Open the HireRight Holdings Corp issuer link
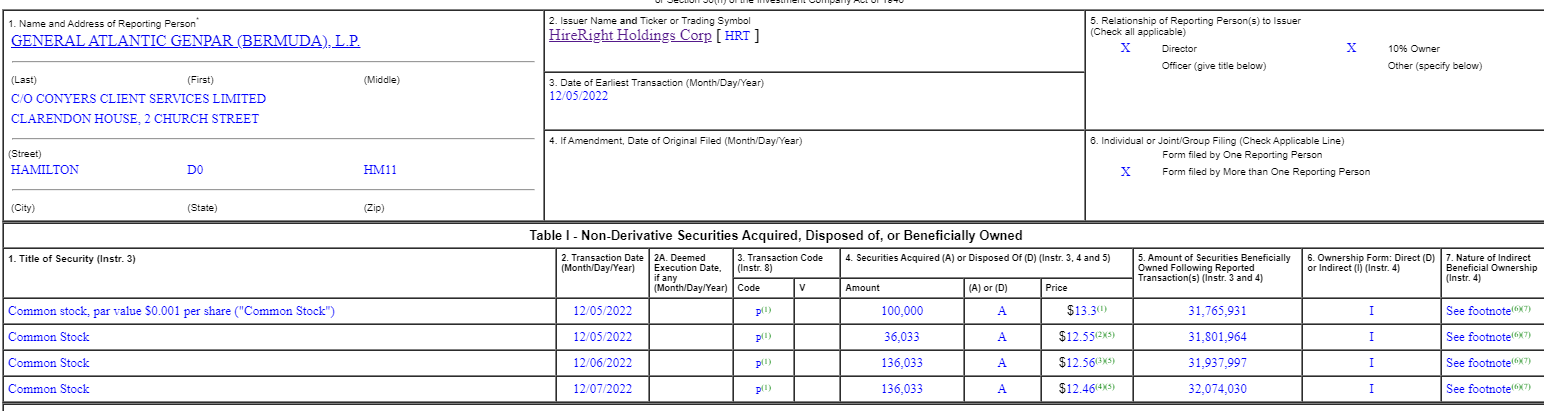 click(630, 35)
